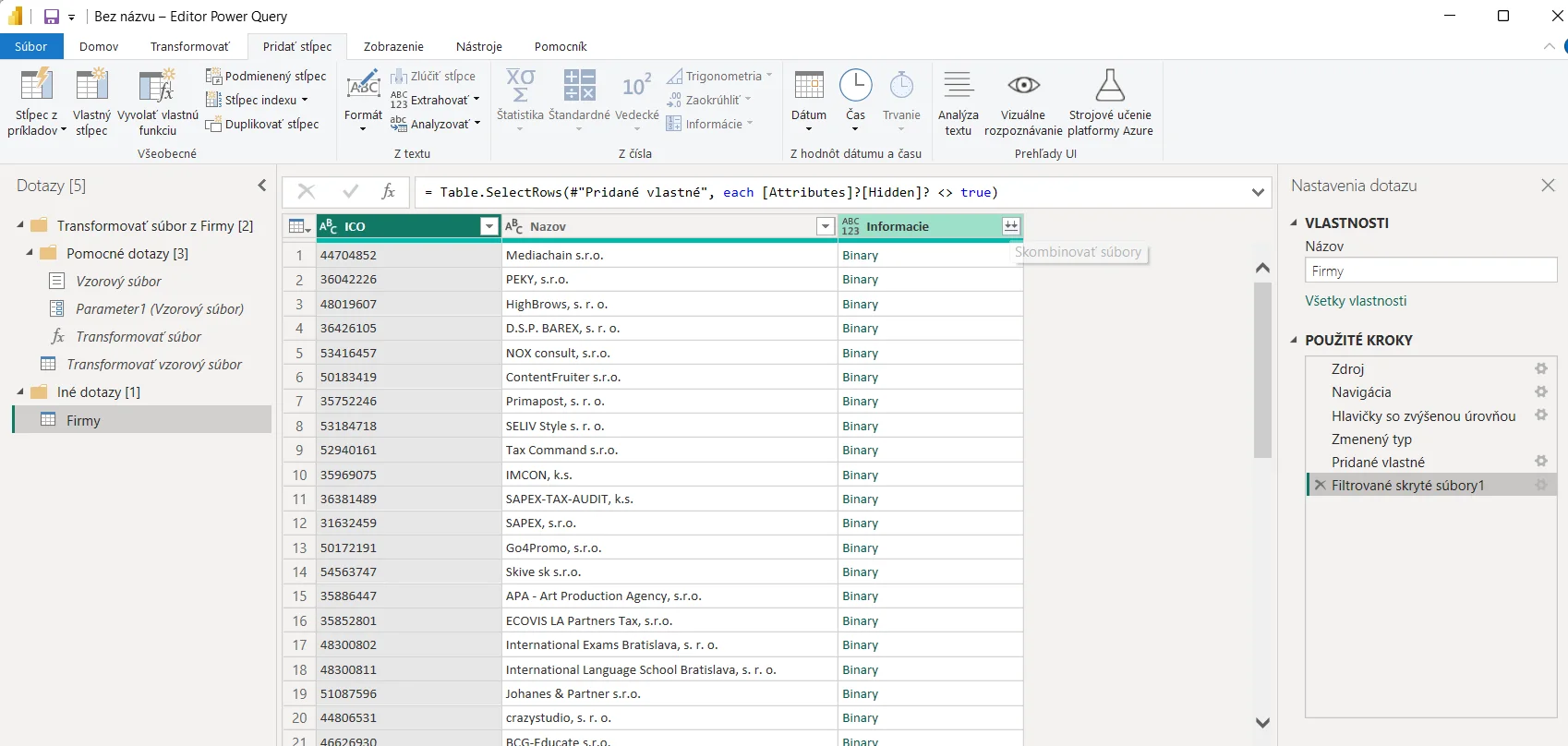Open table menu icon in grid corner
This screenshot has height=746, width=1568.
tap(298, 226)
